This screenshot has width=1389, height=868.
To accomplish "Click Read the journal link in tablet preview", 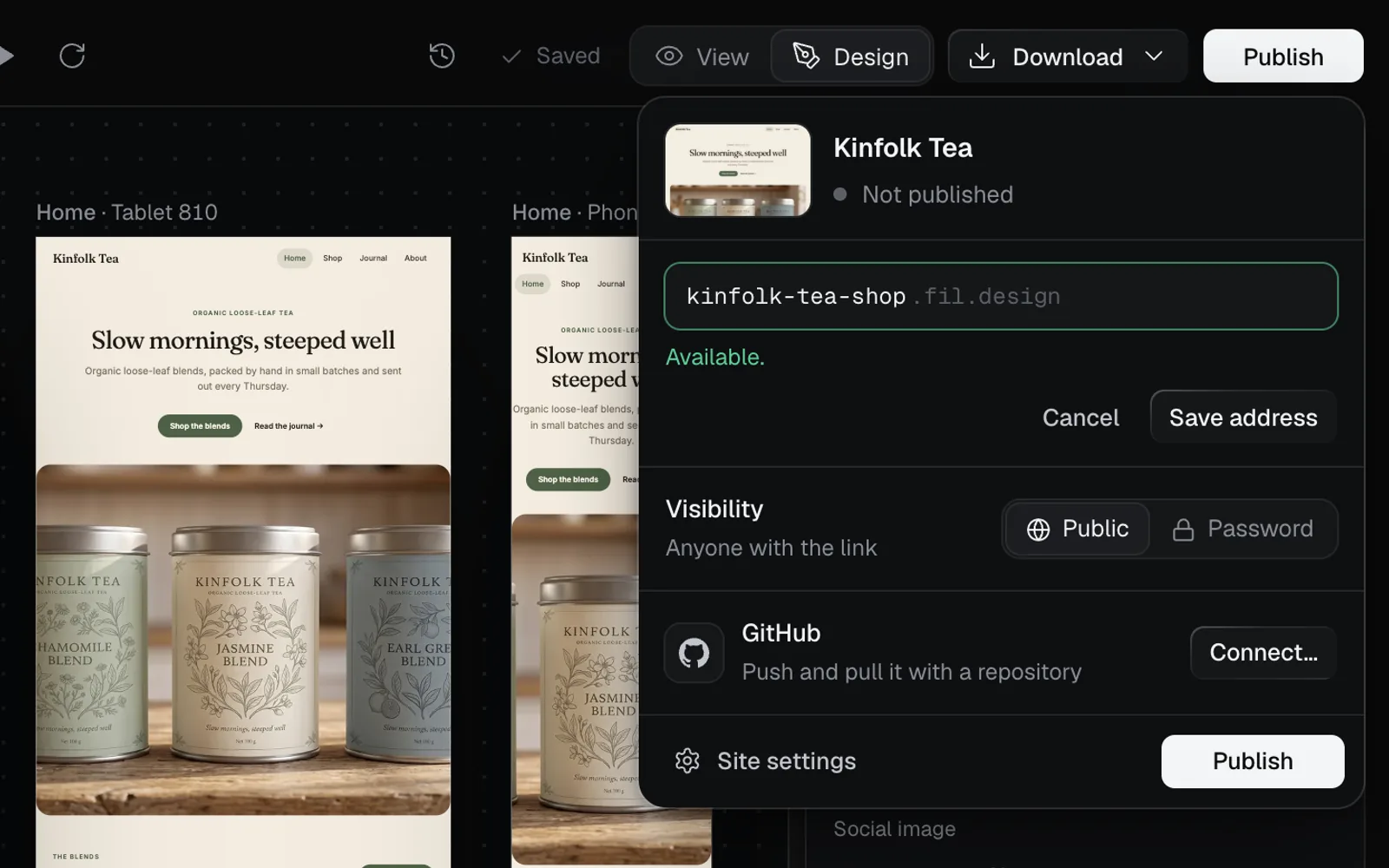I will point(288,426).
